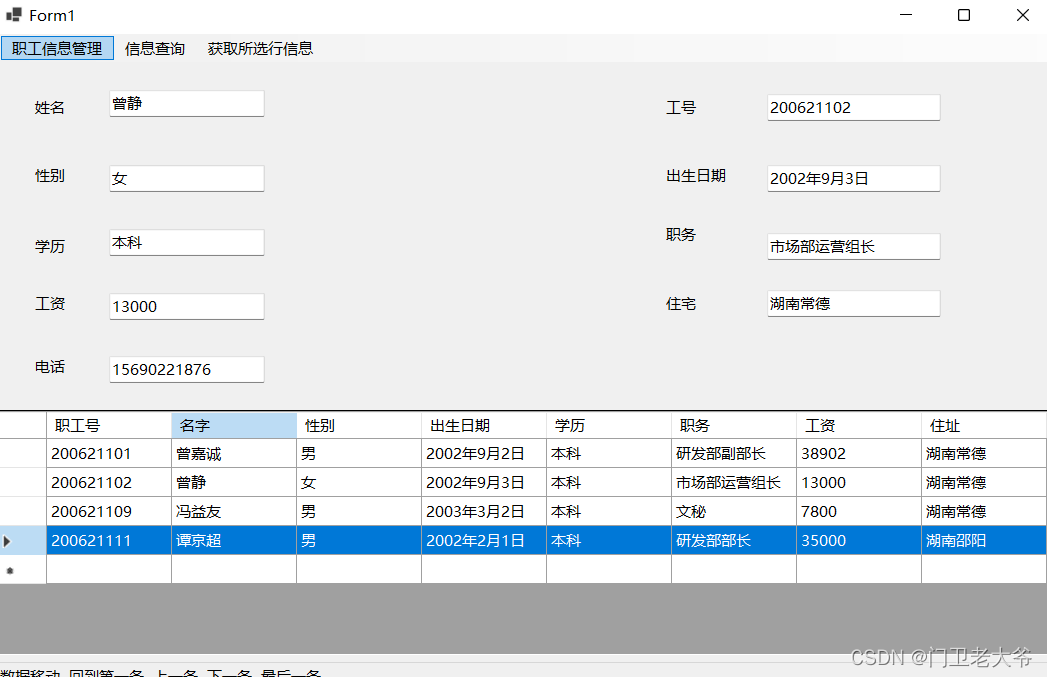The width and height of the screenshot is (1047, 677).
Task: Click the Form1 window icon
Action: [x=14, y=14]
